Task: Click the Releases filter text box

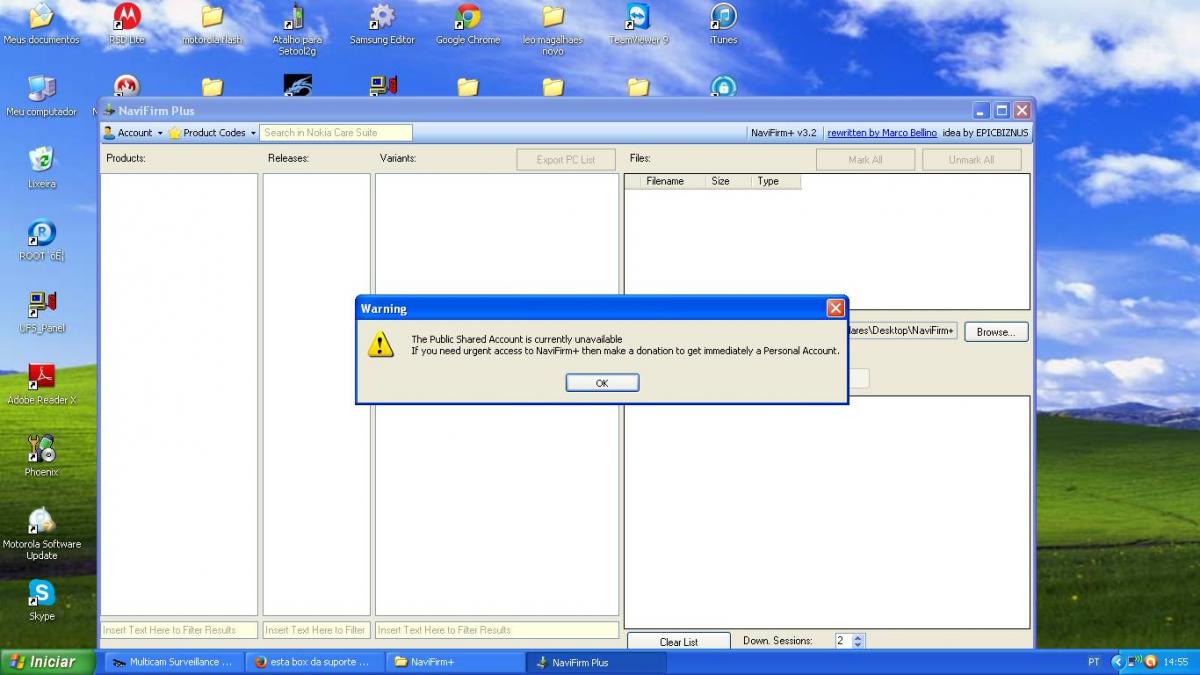Action: click(316, 630)
